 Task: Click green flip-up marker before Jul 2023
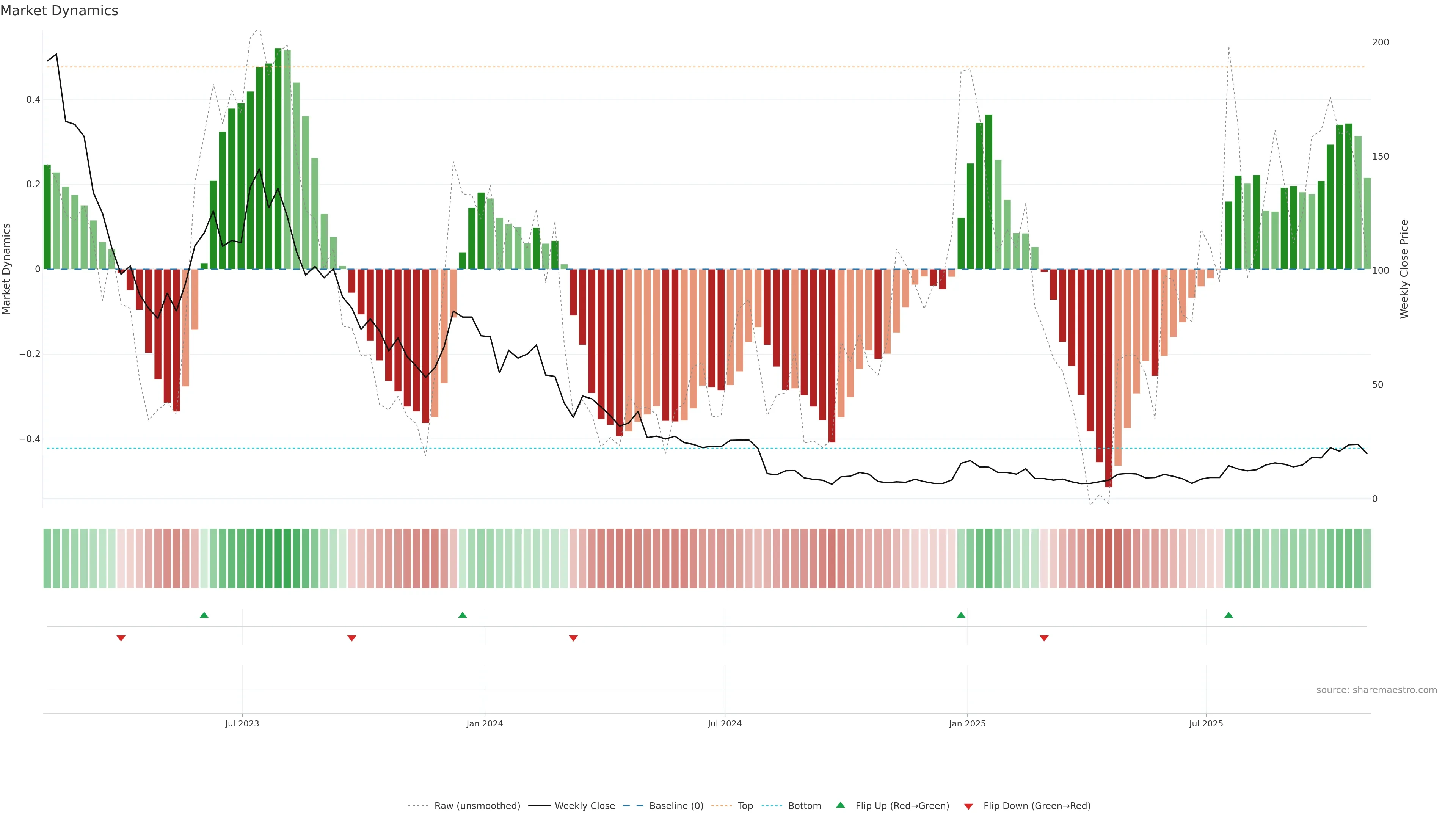coord(204,615)
